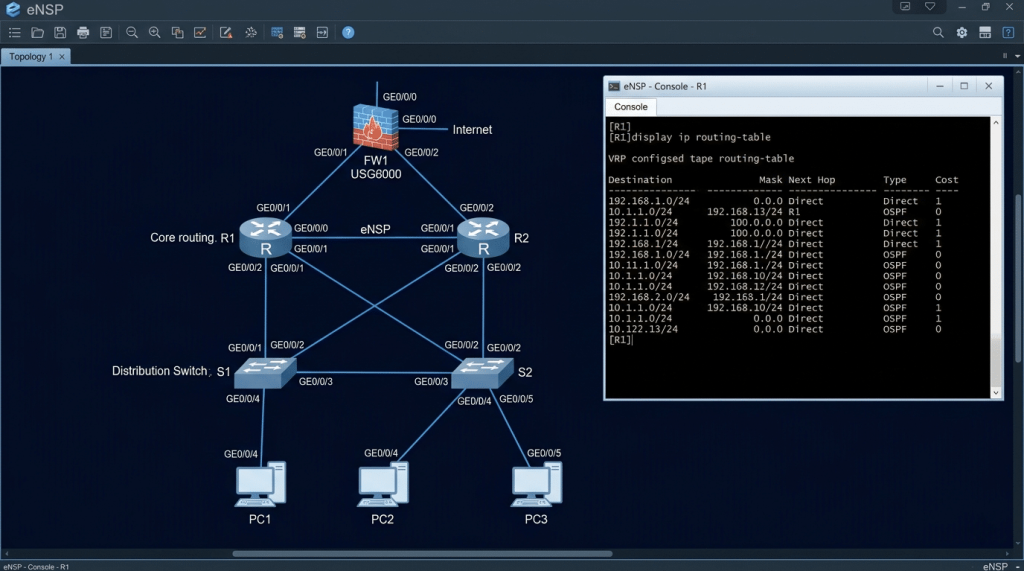Open the hamburger menu list icon
Image resolution: width=1024 pixels, height=571 pixels.
coord(14,32)
